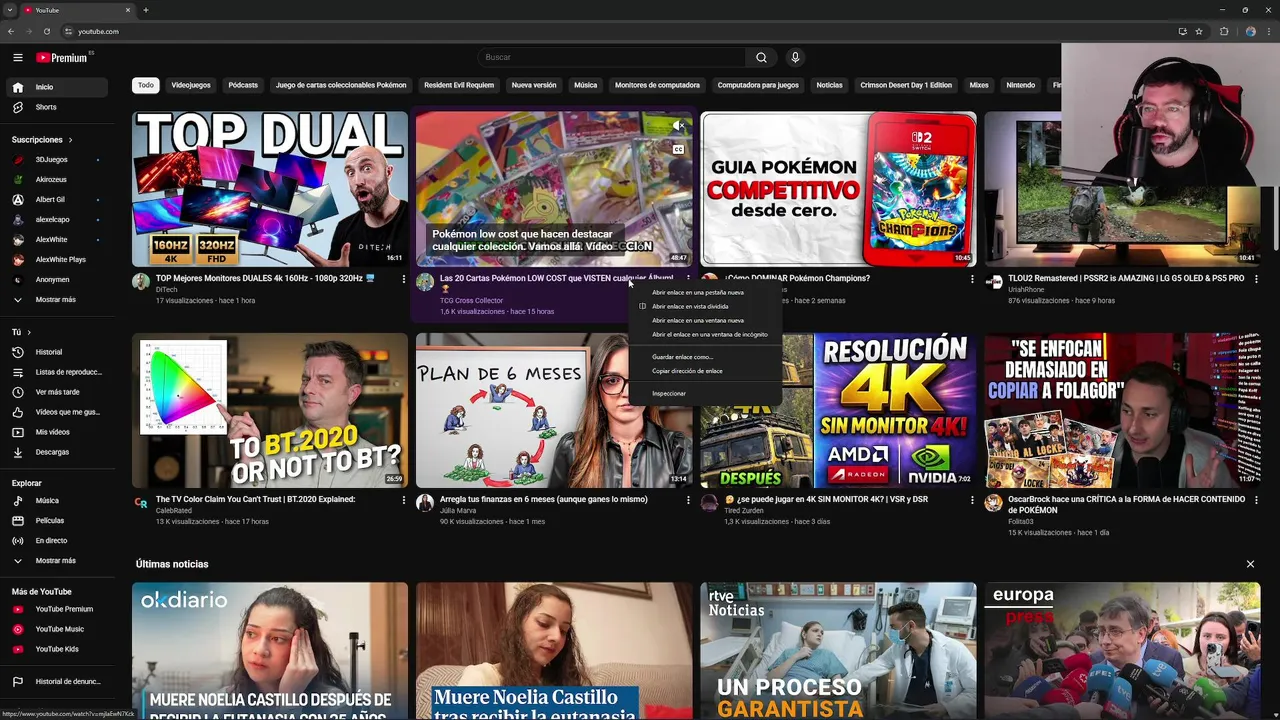Open options for Arregla tus finanzas video
The width and height of the screenshot is (1280, 720).
[x=688, y=500]
